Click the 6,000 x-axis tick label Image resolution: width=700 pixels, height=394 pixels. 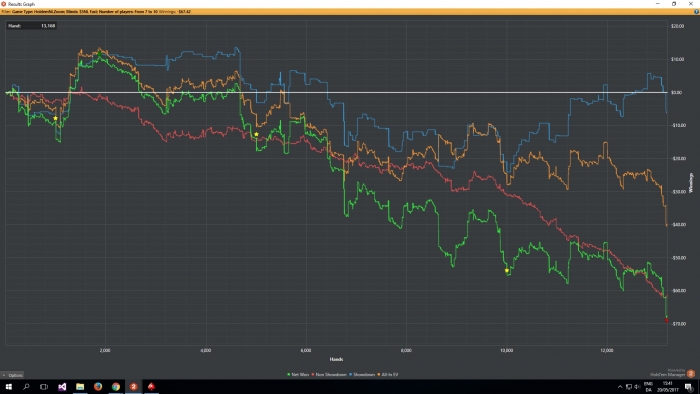click(x=306, y=351)
